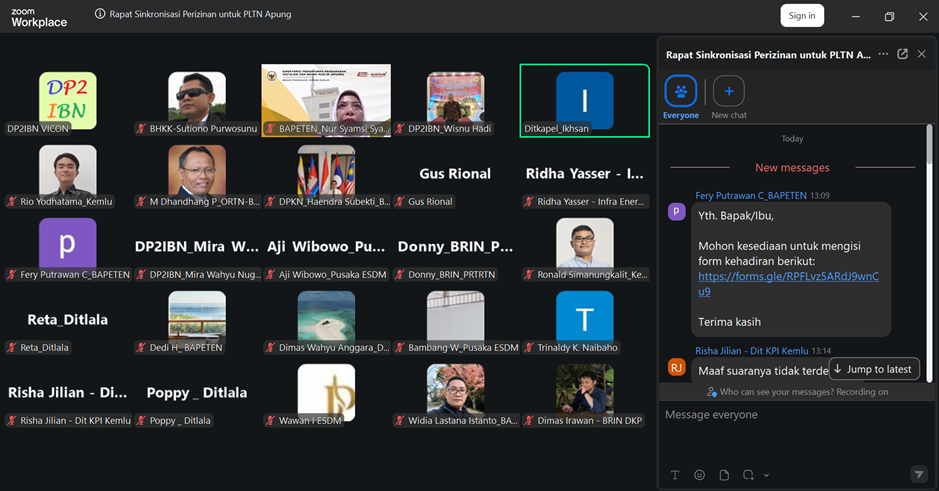Select the DPKN_Haendra Subekti tile
This screenshot has width=939, height=491.
(326, 174)
